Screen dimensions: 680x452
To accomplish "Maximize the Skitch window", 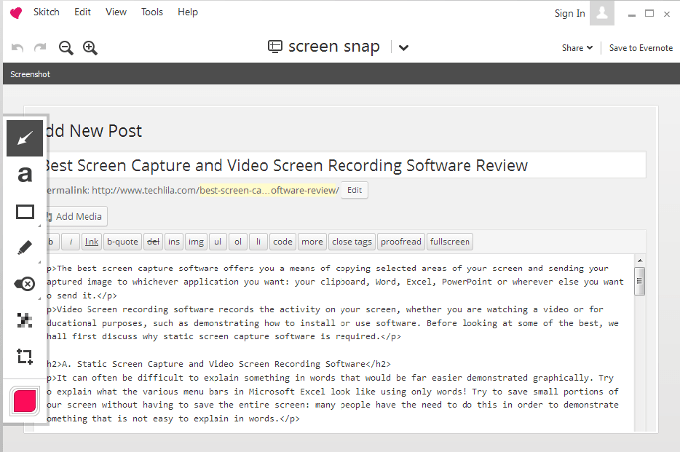I will [x=649, y=13].
